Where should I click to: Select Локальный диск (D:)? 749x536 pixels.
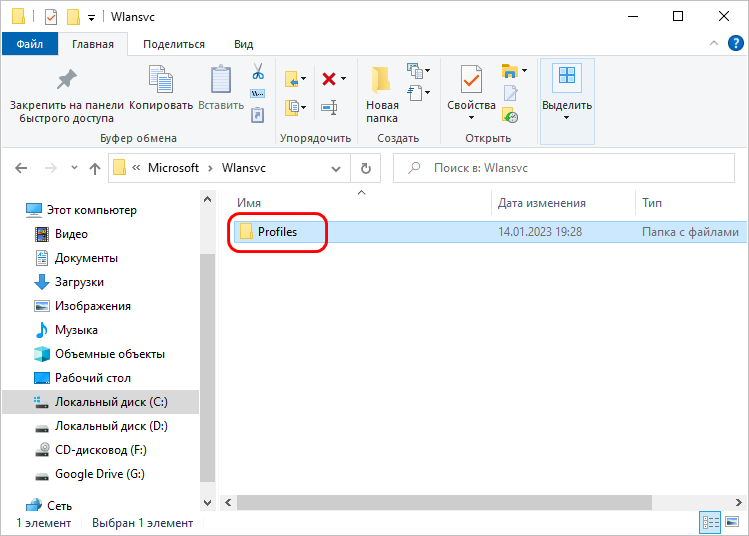(111, 426)
